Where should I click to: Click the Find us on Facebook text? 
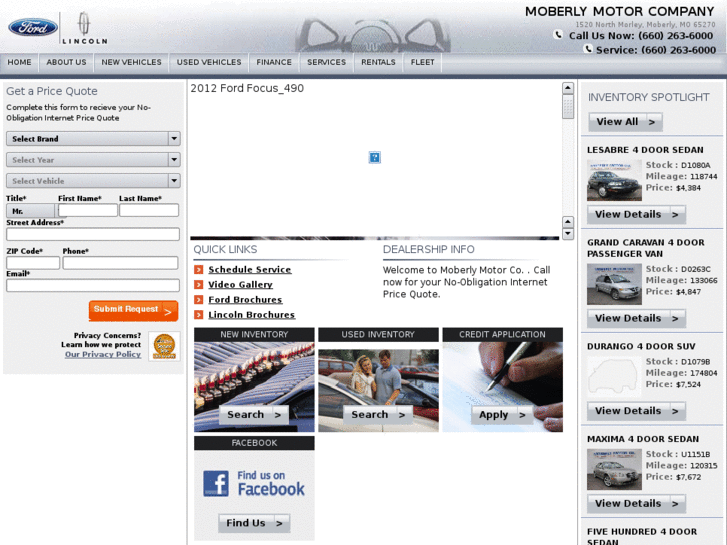pos(271,483)
